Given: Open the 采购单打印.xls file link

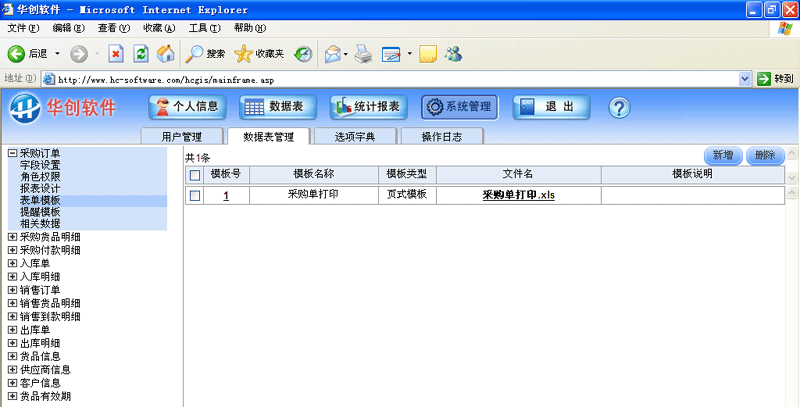Looking at the screenshot, I should 518,196.
